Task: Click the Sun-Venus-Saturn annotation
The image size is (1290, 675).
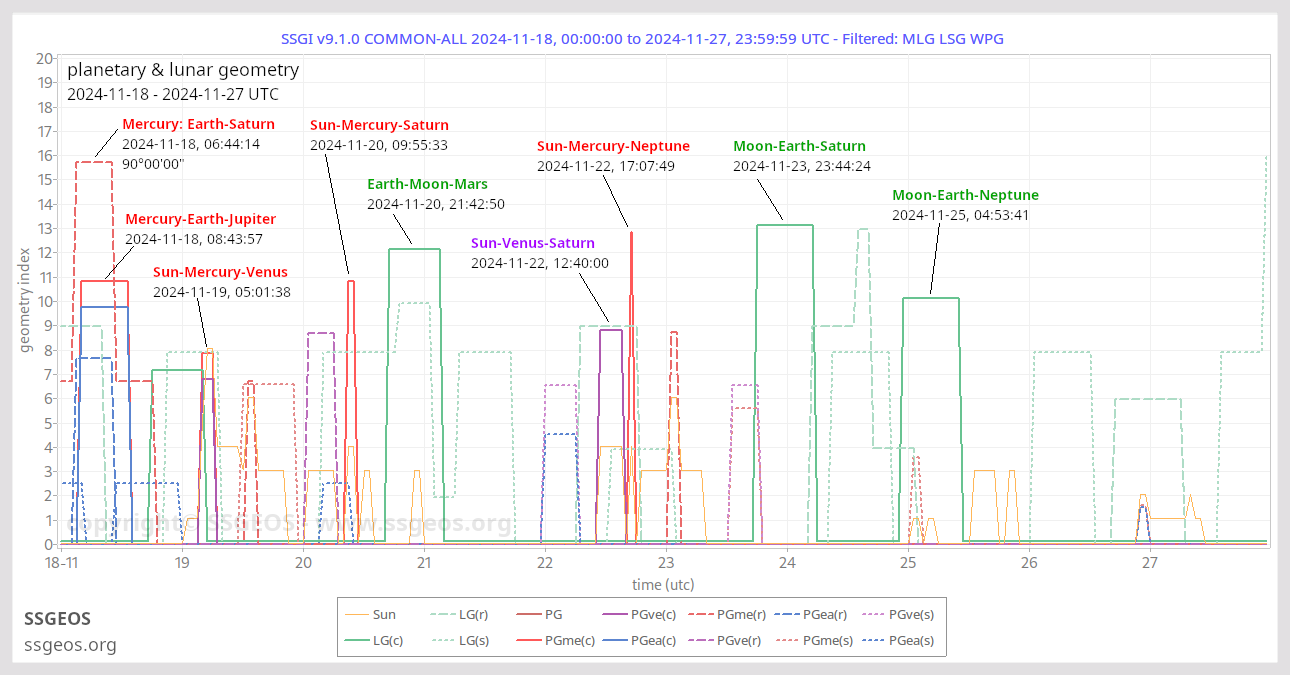Action: tap(532, 243)
